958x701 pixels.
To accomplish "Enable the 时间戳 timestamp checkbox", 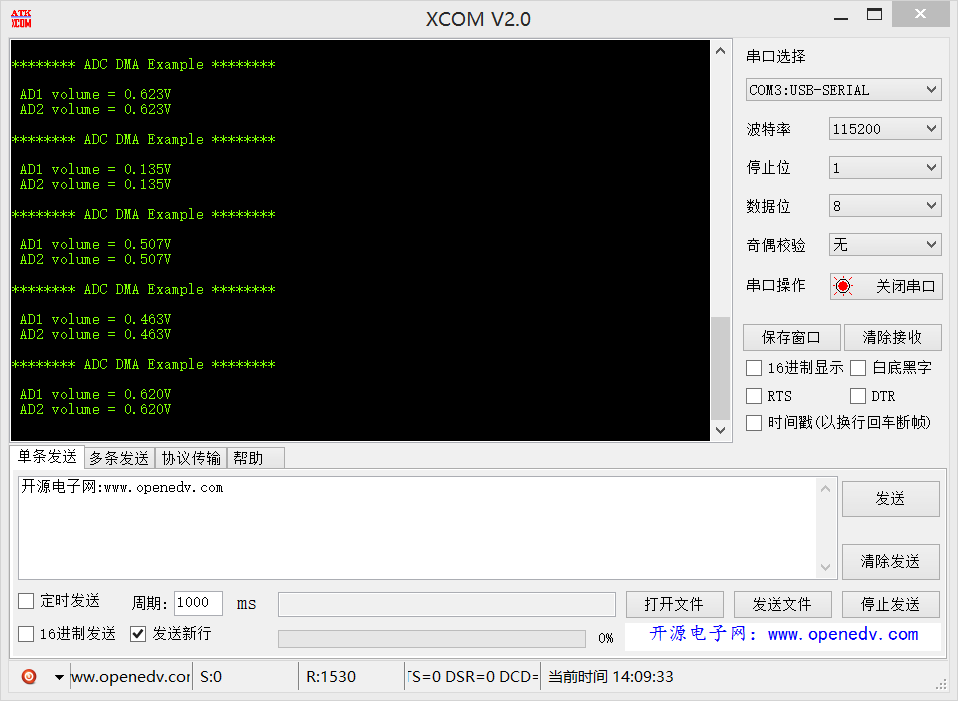I will pos(754,422).
